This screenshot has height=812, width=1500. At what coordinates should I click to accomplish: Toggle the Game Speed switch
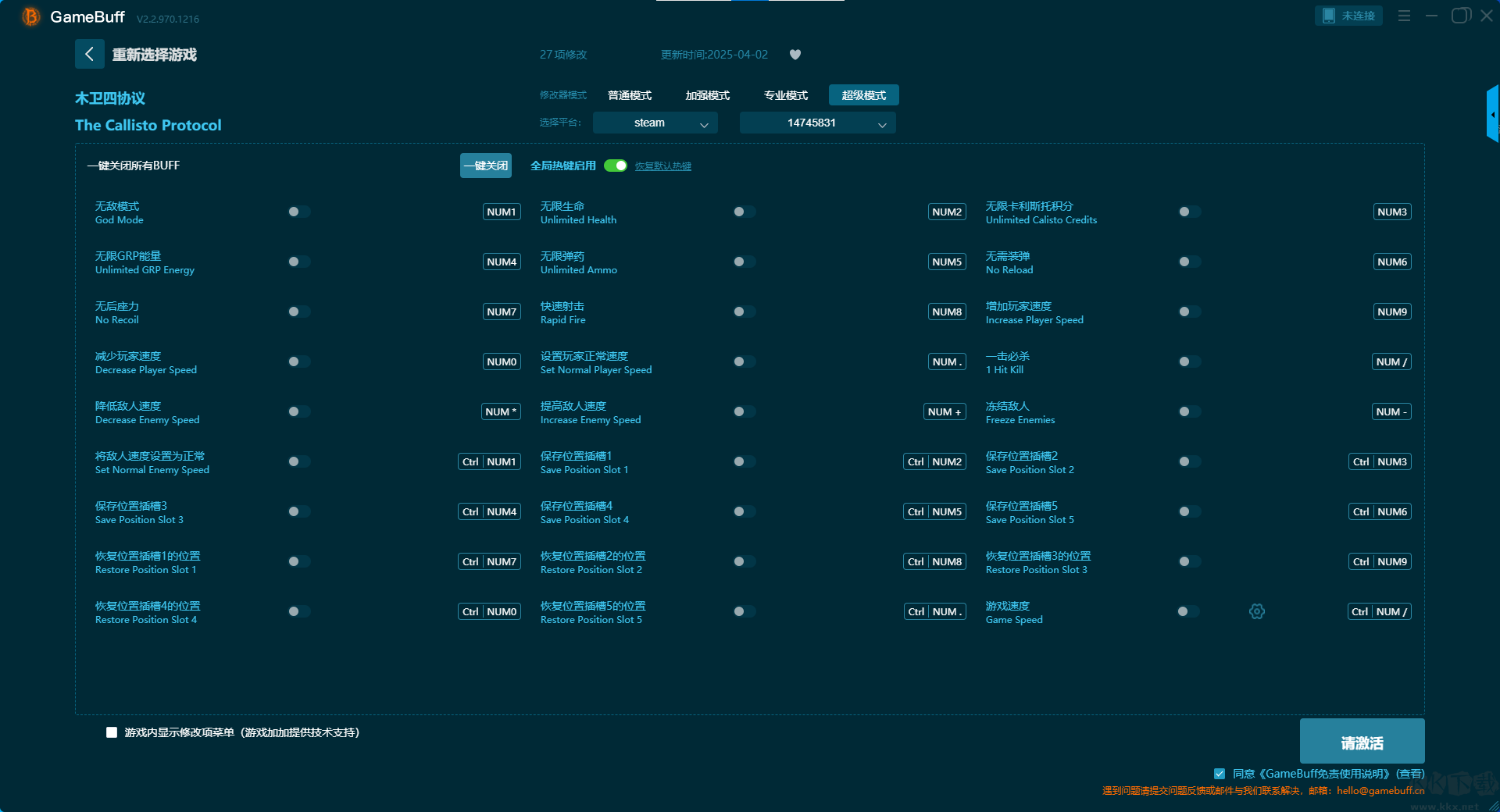tap(1188, 611)
